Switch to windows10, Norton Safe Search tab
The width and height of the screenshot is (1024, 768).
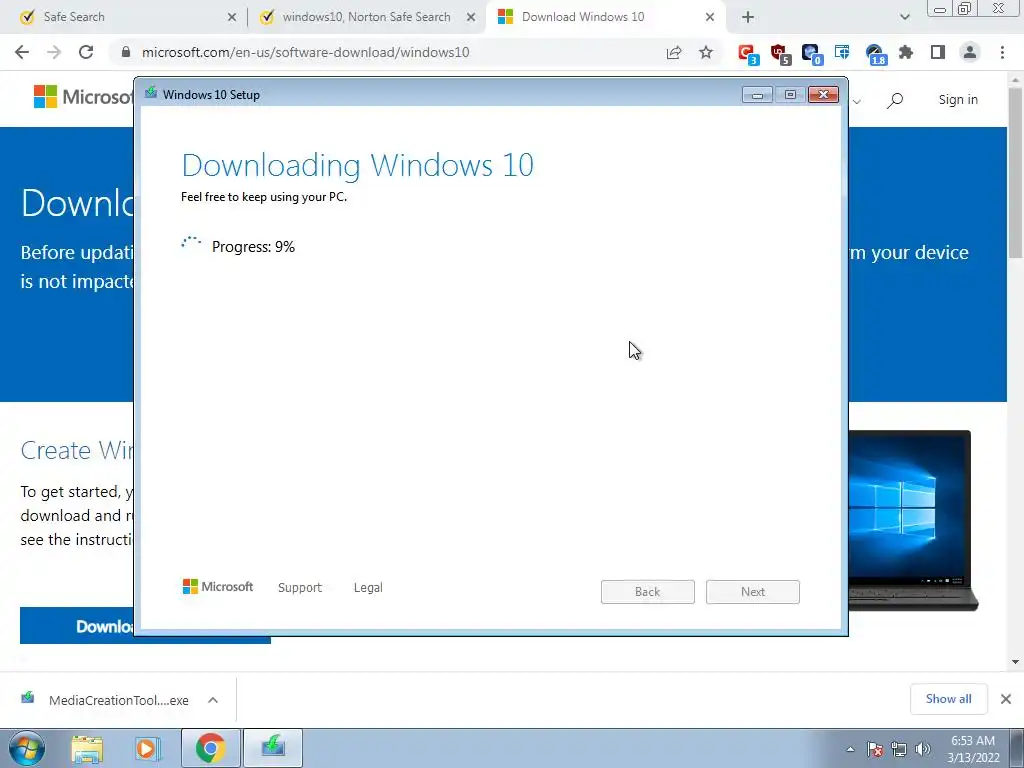coord(367,17)
